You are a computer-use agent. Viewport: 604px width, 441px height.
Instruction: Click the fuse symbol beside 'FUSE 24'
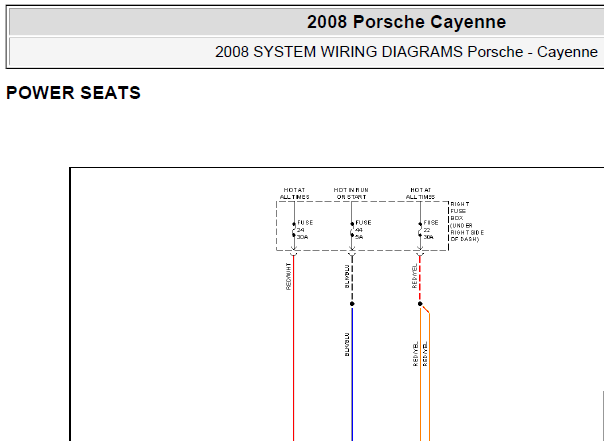pos(294,230)
